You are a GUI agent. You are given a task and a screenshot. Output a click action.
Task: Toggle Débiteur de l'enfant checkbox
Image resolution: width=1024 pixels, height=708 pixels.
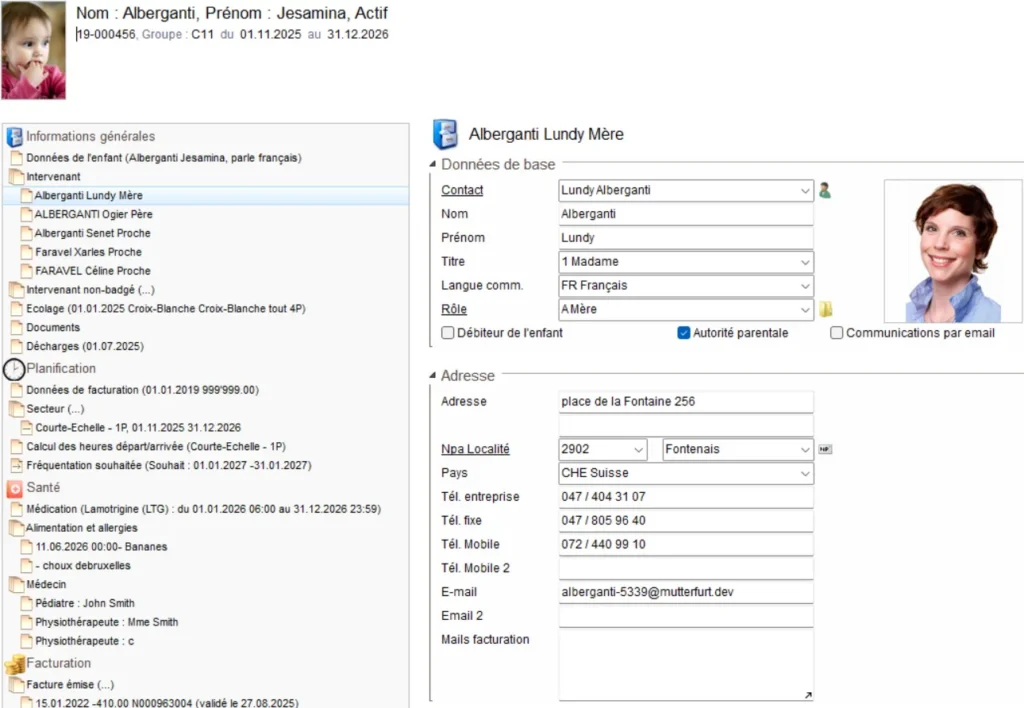pyautogui.click(x=447, y=333)
